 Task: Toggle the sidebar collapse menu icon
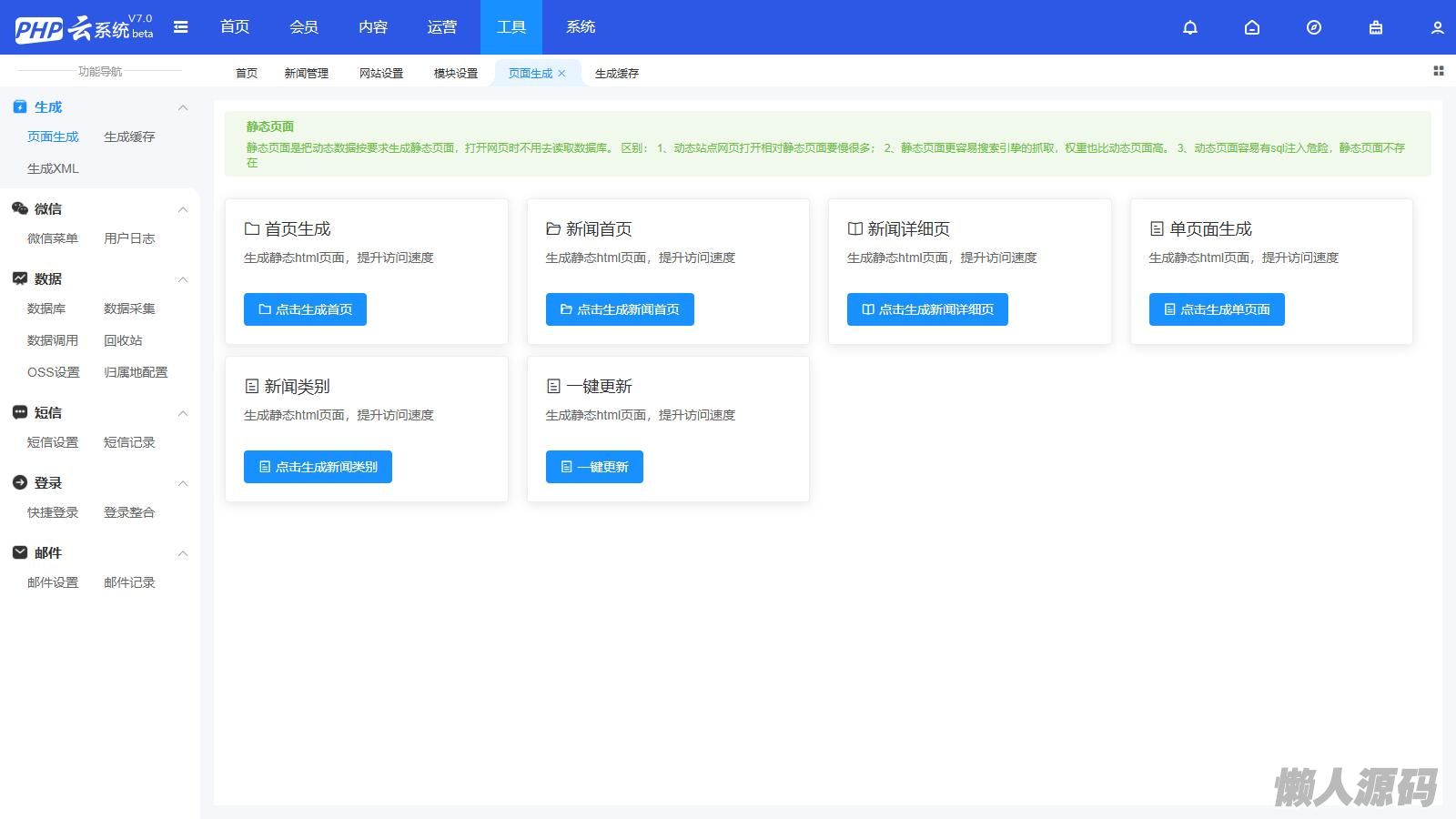[181, 27]
